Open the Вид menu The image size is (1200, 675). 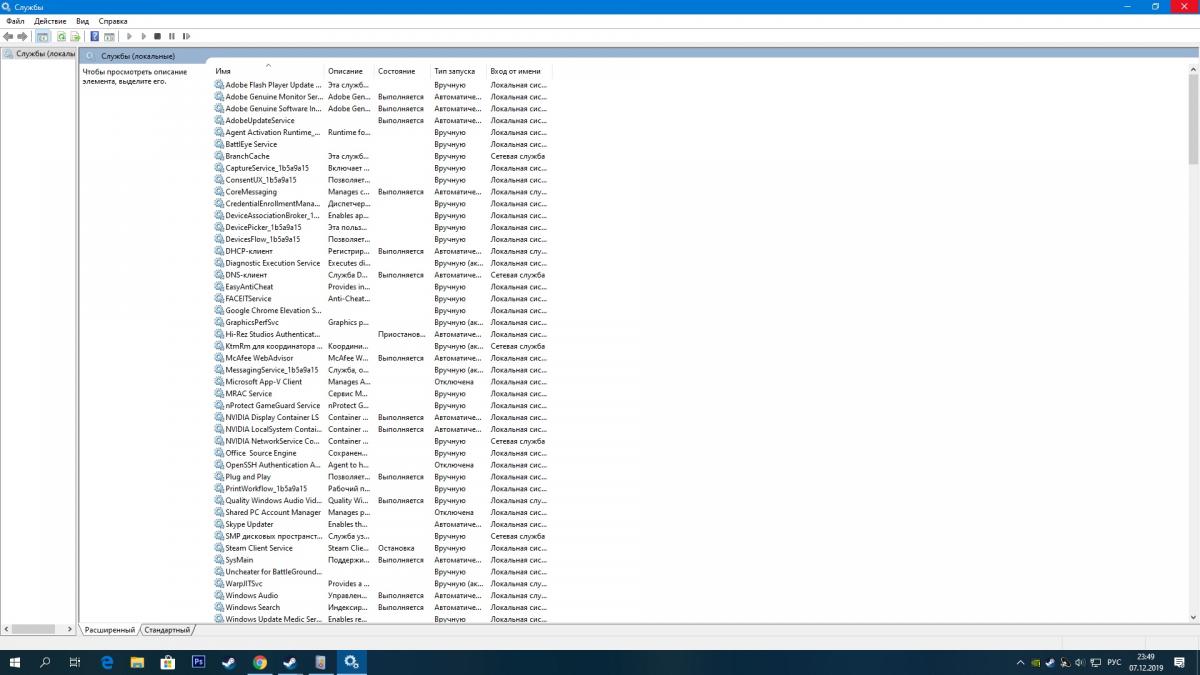click(82, 21)
